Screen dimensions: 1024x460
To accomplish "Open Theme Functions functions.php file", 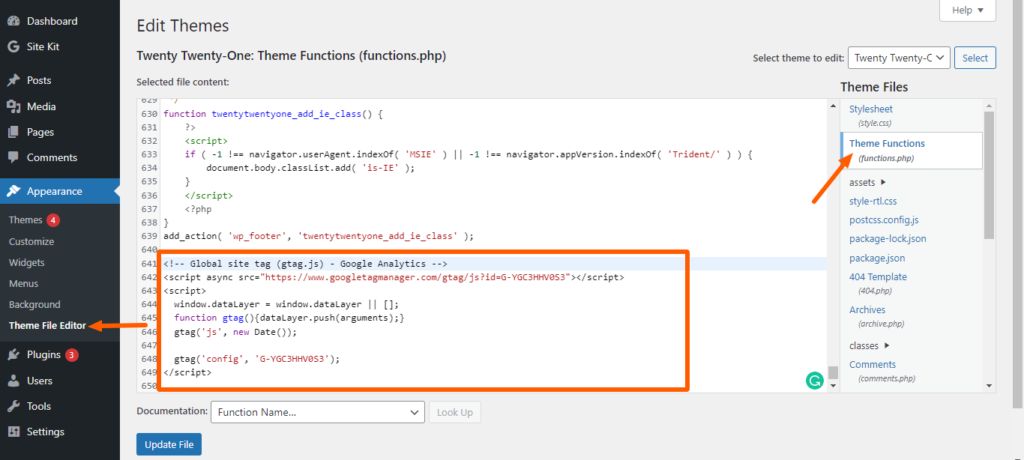I will pos(887,143).
